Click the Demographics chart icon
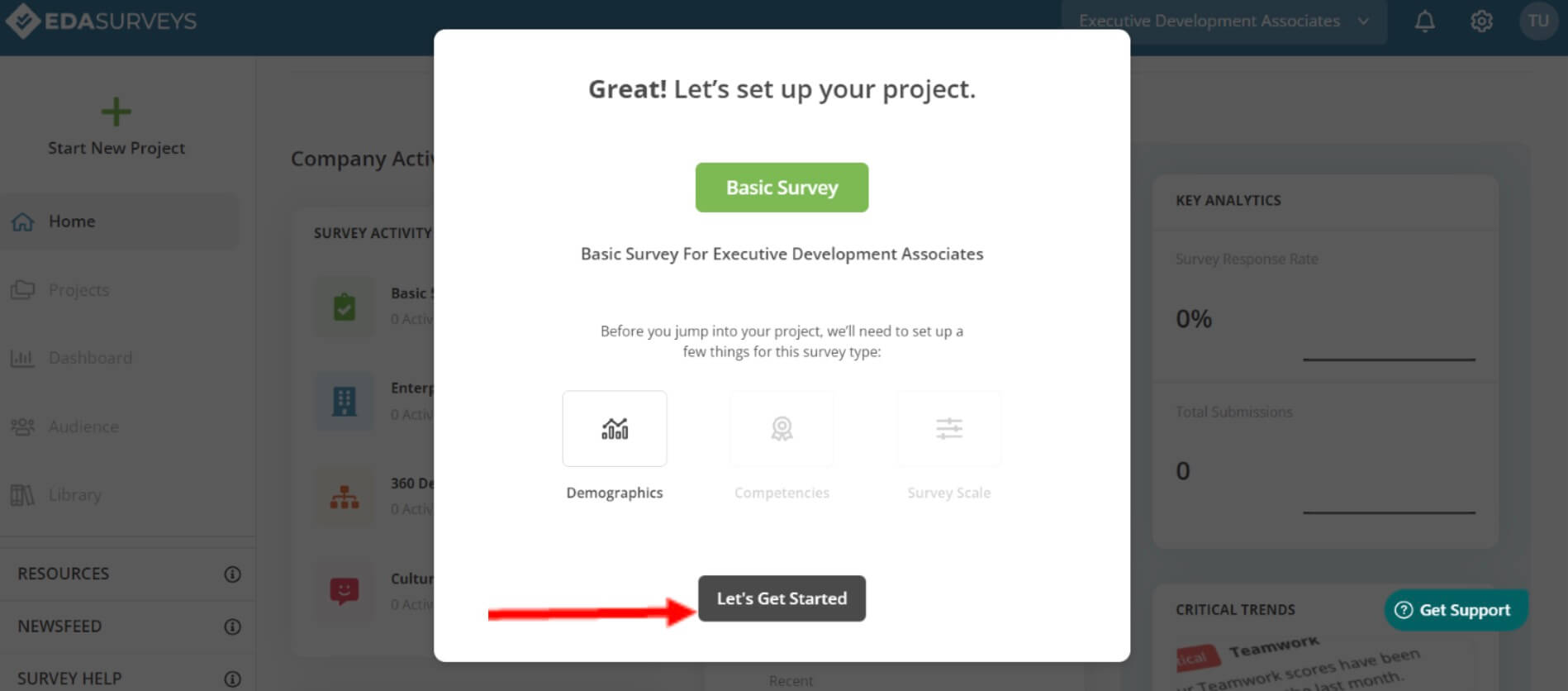The width and height of the screenshot is (1568, 691). click(615, 428)
